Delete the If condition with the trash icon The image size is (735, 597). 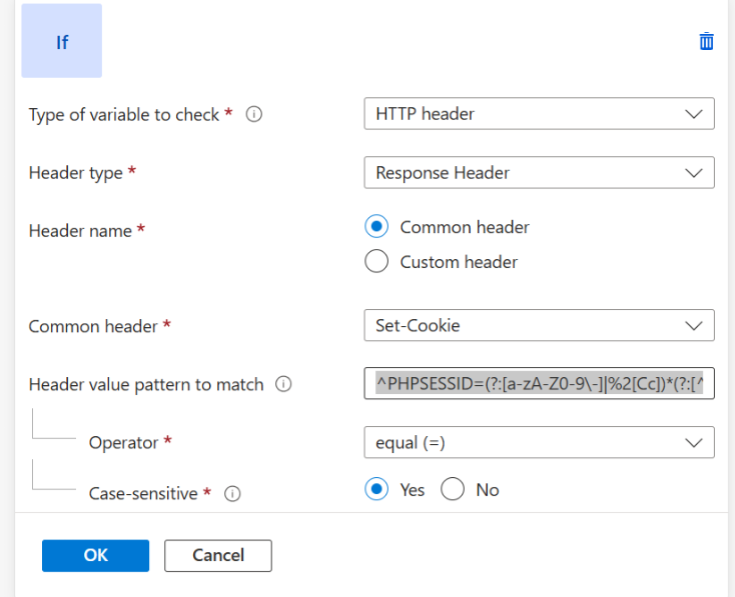click(706, 41)
